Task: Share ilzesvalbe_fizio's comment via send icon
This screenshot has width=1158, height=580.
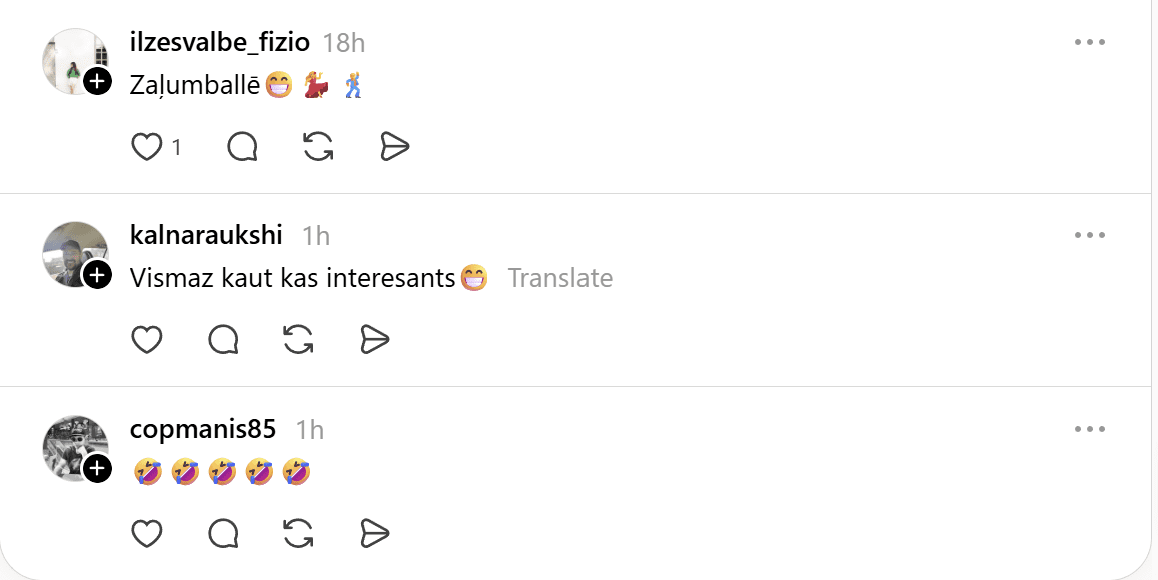Action: point(395,148)
